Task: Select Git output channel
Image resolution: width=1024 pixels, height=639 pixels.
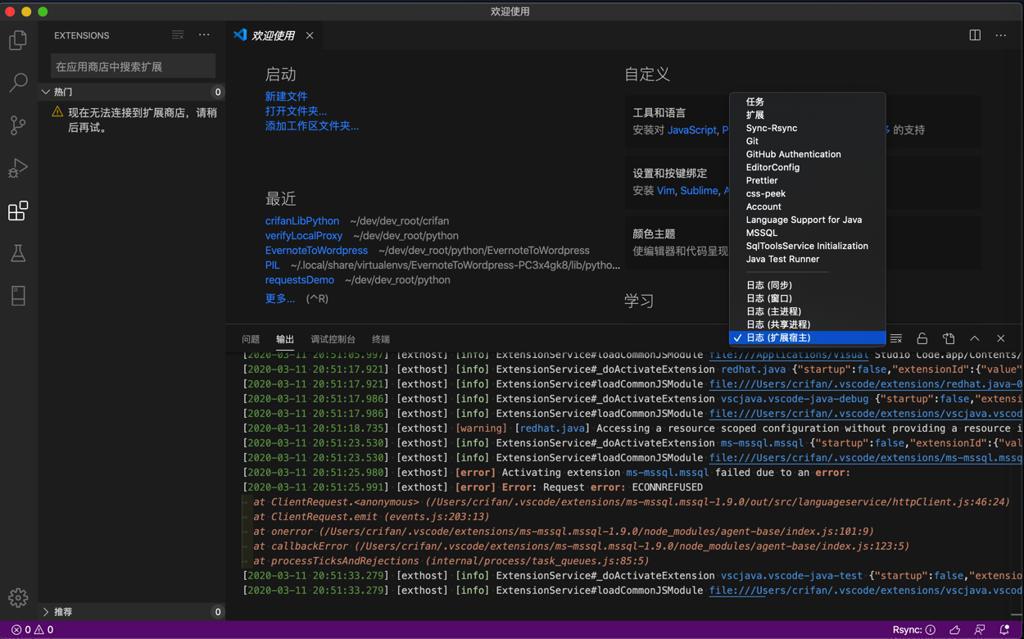Action: (807, 141)
